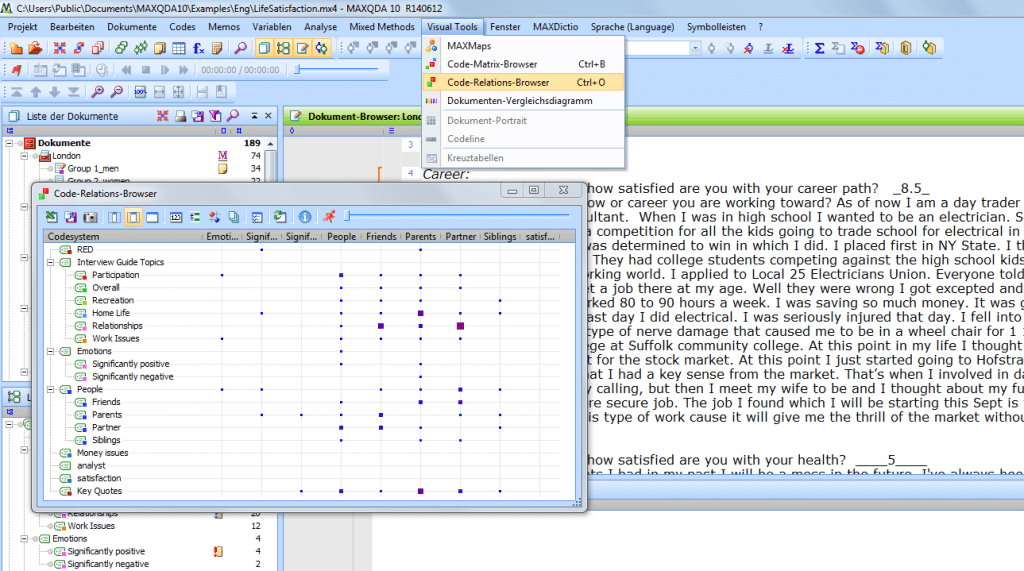This screenshot has height=571, width=1024.
Task: Select Code-Matrix-Browser from Visual Tools menu
Action: click(x=524, y=64)
